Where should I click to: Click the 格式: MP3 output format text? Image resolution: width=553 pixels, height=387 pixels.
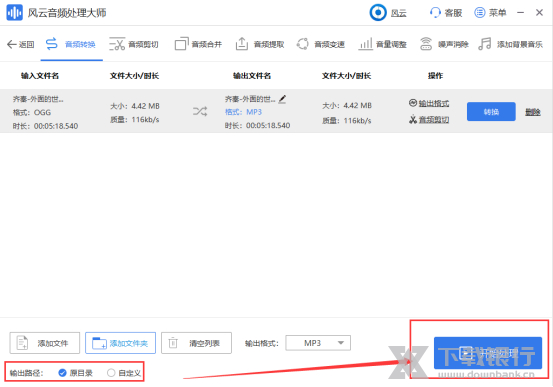click(x=243, y=112)
